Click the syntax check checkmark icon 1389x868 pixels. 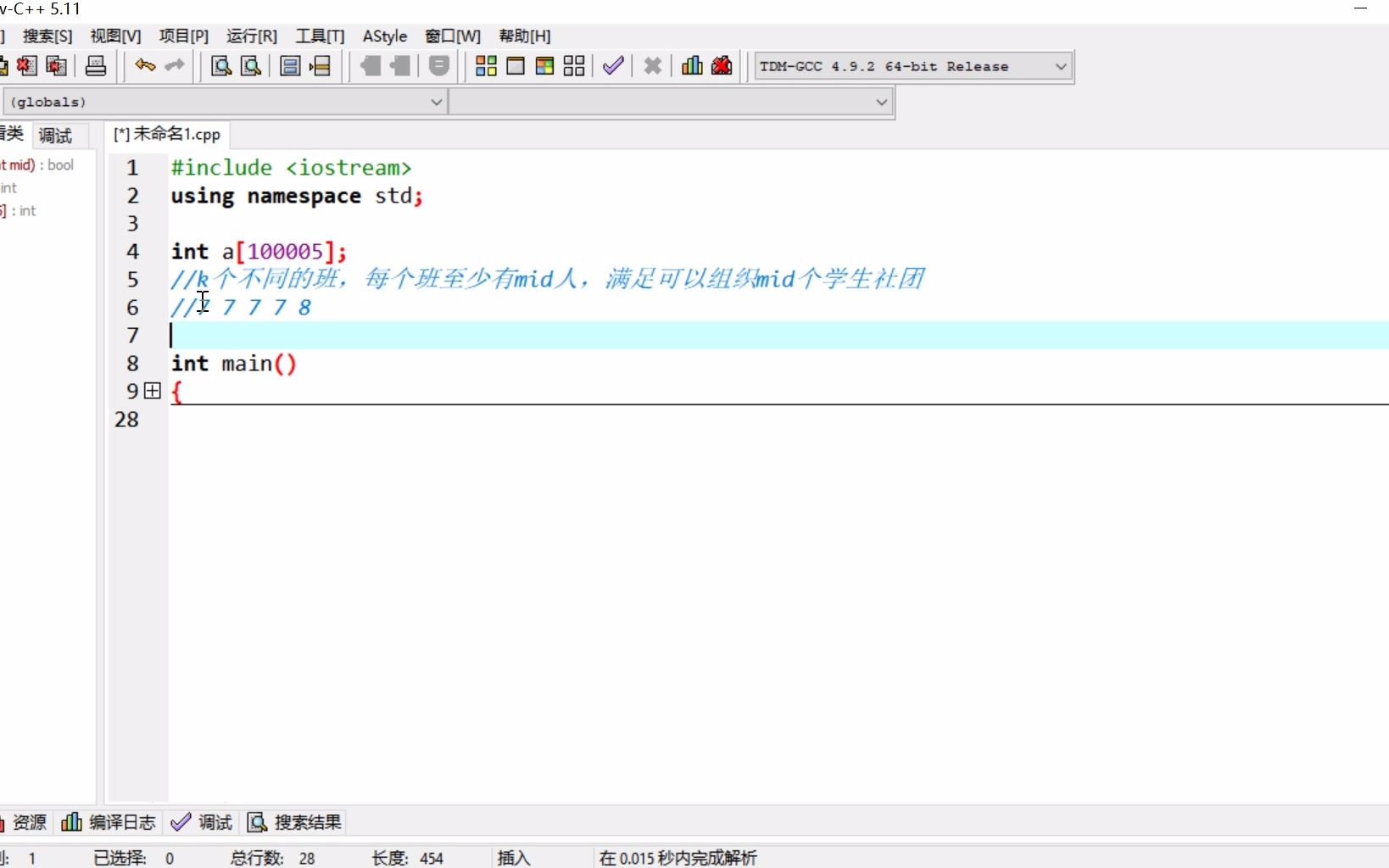point(613,66)
